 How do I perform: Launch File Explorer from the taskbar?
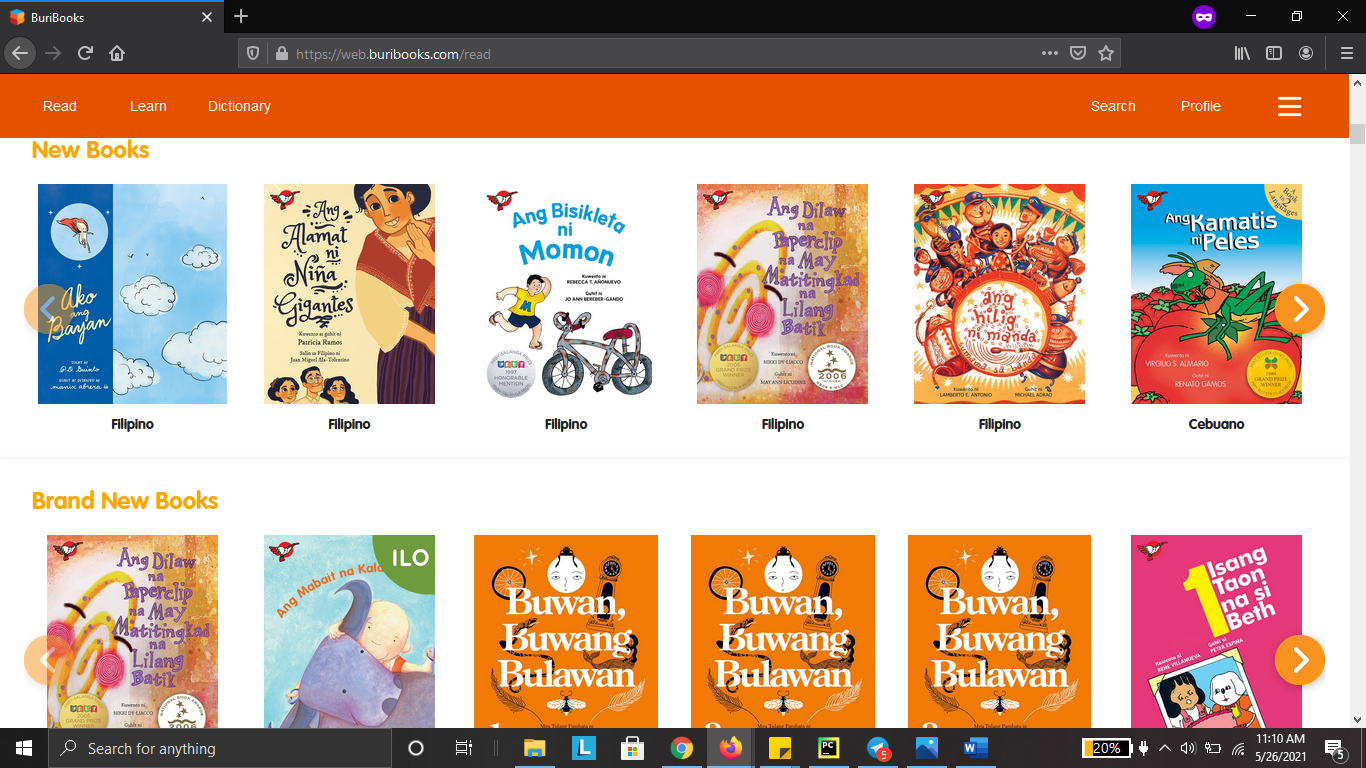(x=535, y=748)
